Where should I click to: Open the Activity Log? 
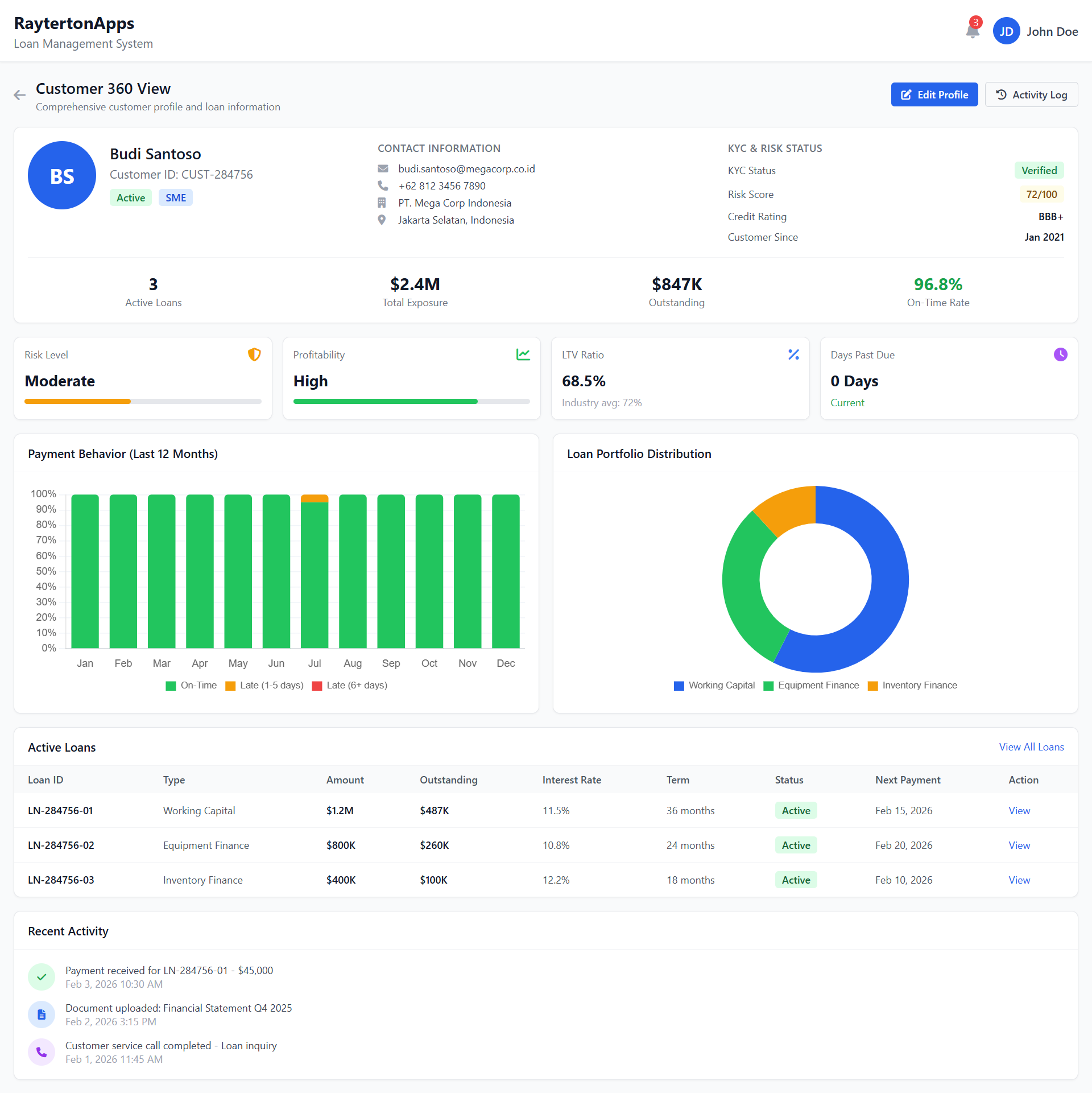pos(1031,94)
